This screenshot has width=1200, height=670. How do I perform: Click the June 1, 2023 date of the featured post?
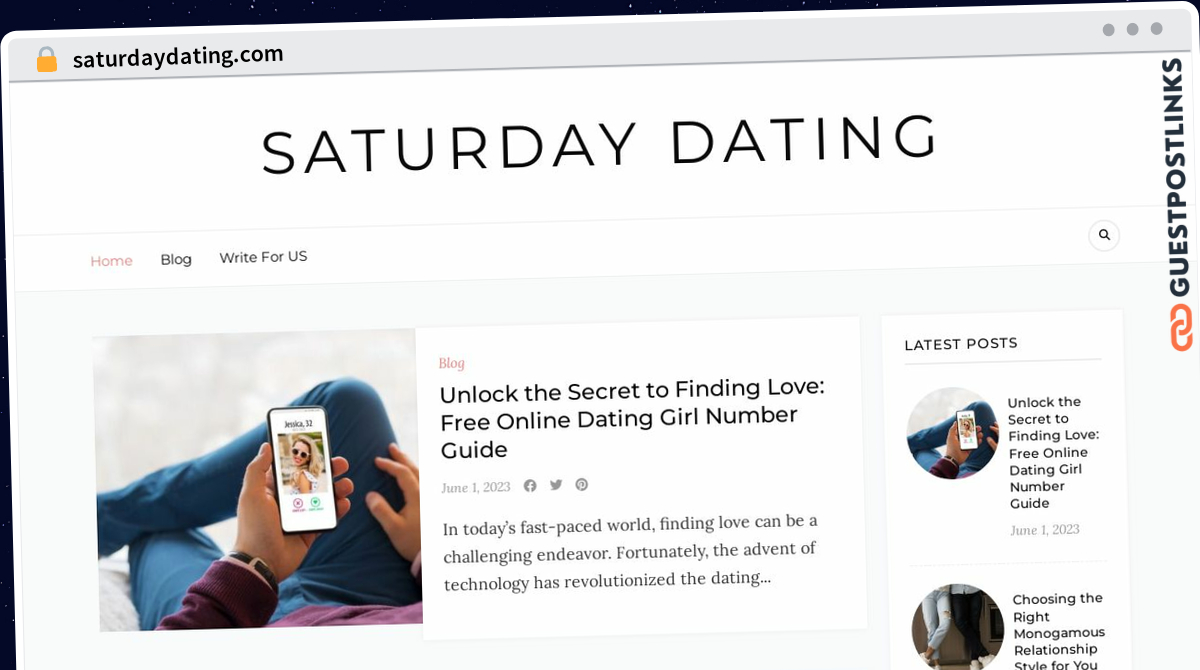476,487
